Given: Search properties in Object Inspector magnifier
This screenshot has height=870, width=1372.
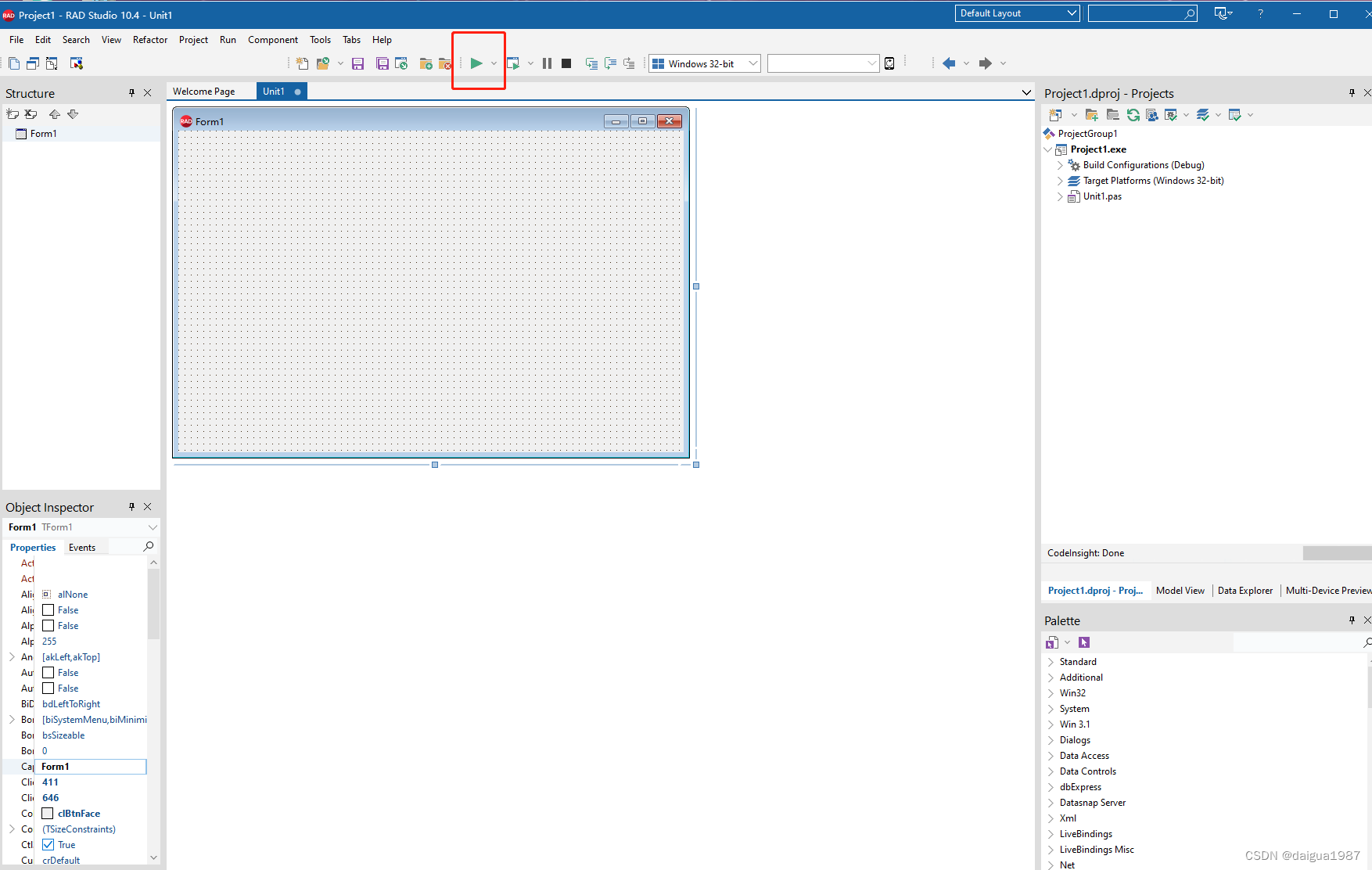Looking at the screenshot, I should pyautogui.click(x=149, y=546).
